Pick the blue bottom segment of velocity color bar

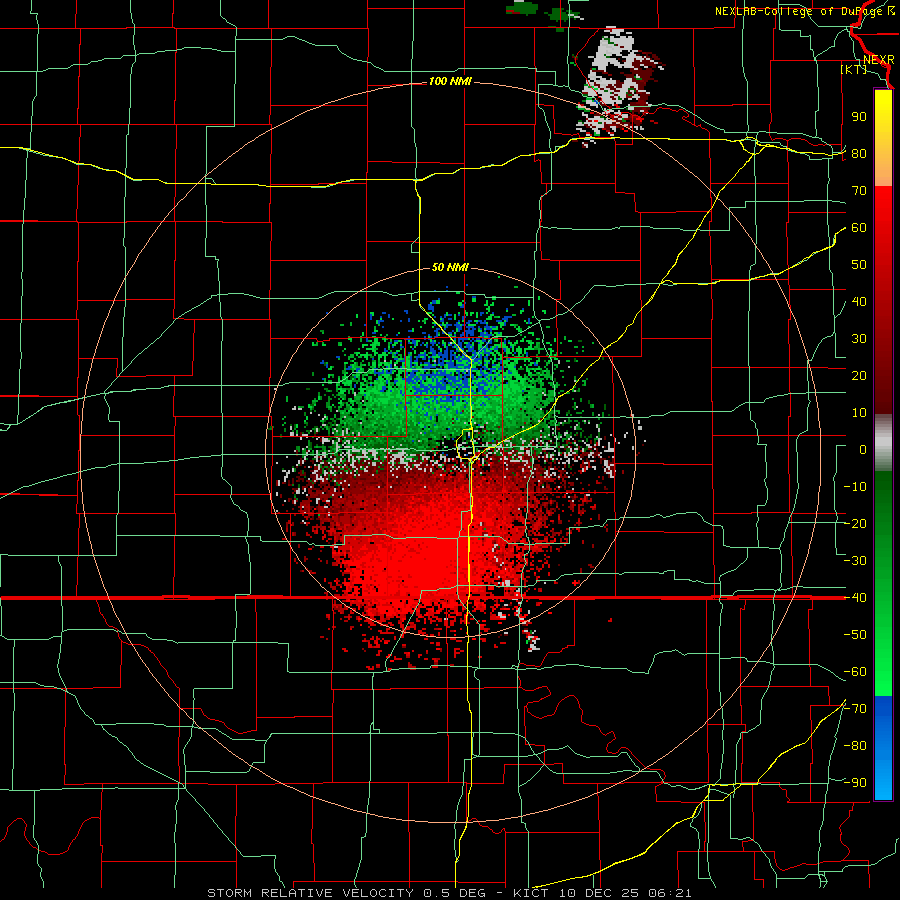[x=883, y=748]
